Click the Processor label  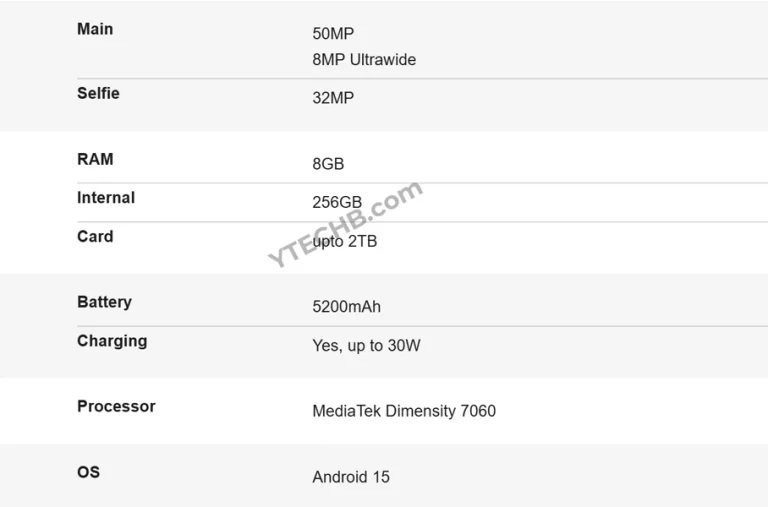[116, 406]
